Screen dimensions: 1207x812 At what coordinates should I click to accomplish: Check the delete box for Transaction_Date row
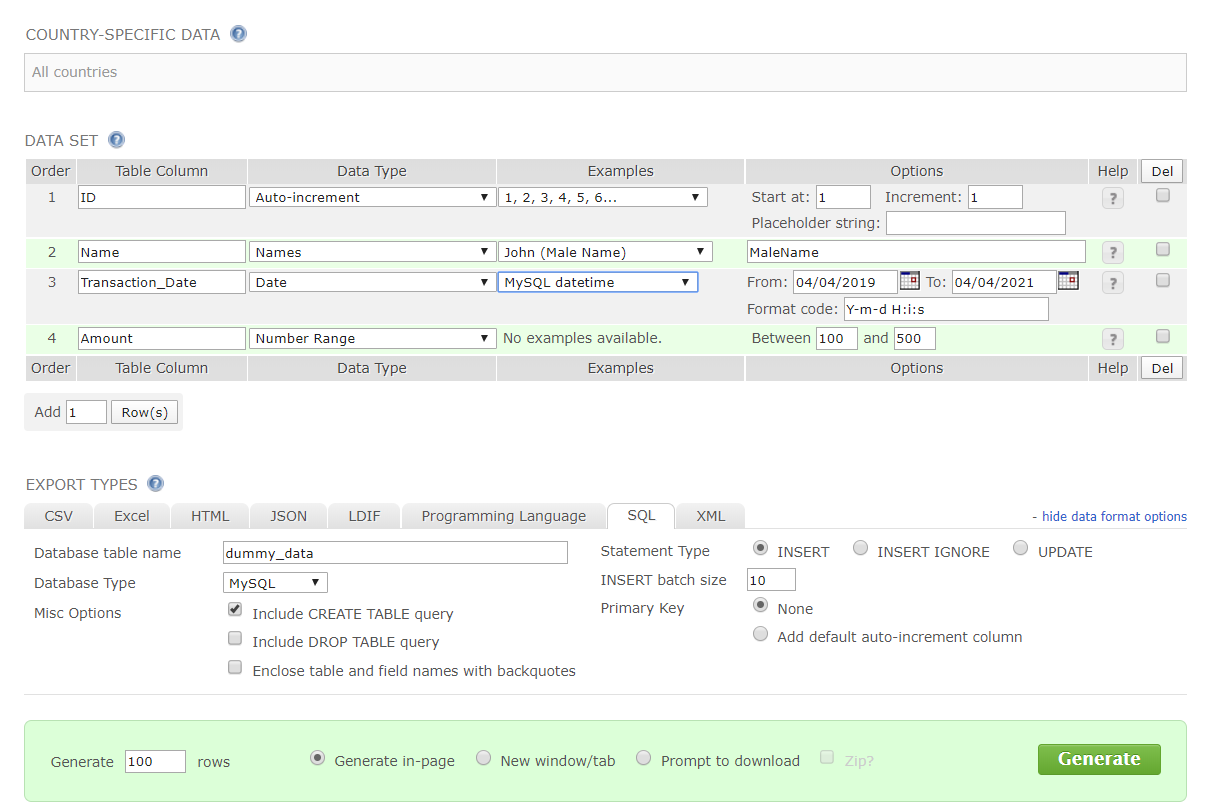pyautogui.click(x=1162, y=280)
